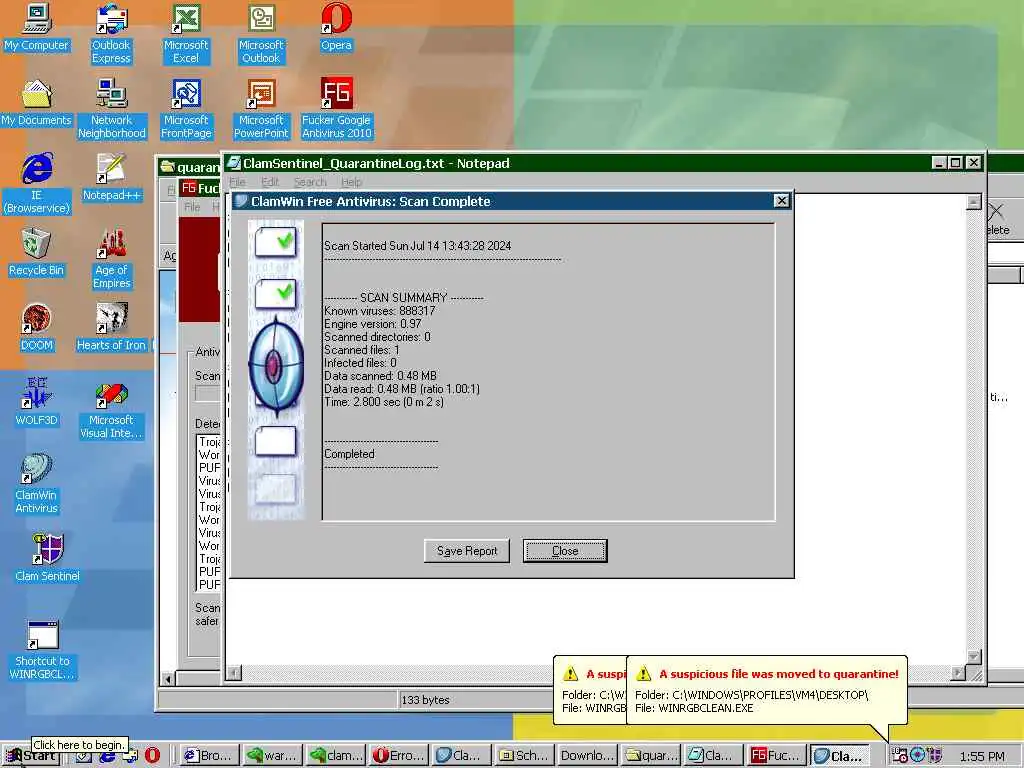
Task: Click the quarantine notification balloon for WINRGBCLEAN.EXE
Action: pos(766,691)
